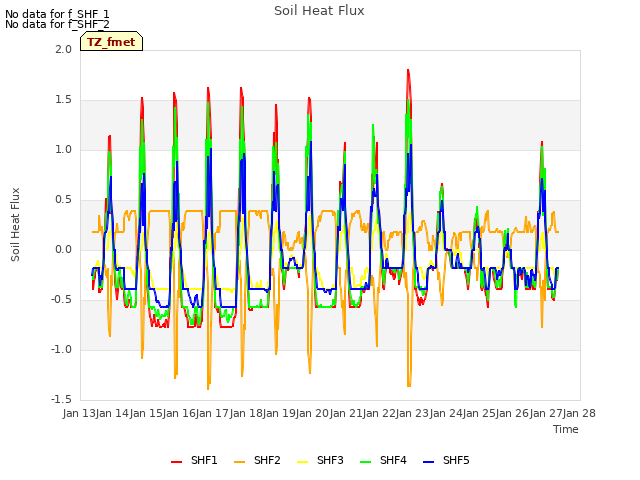Click the Jan 23 x-axis tick label

(413, 413)
